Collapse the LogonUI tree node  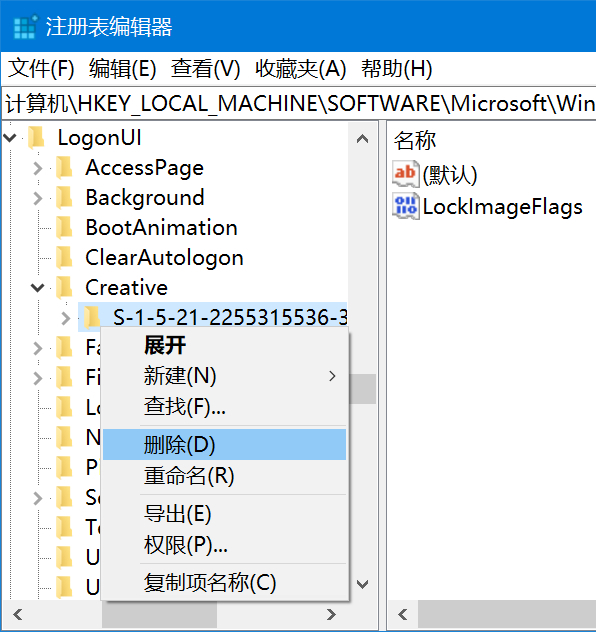(10, 138)
